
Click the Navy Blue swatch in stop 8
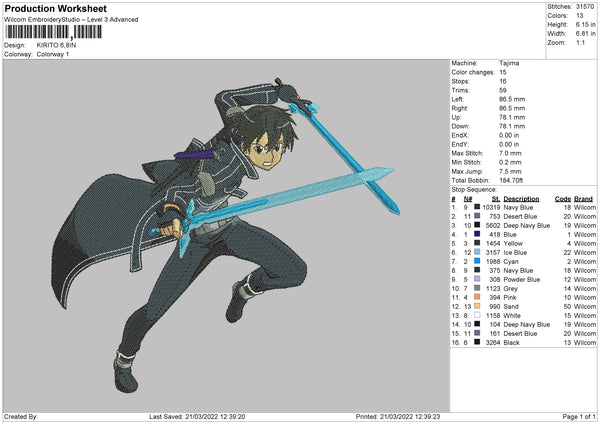pos(477,270)
